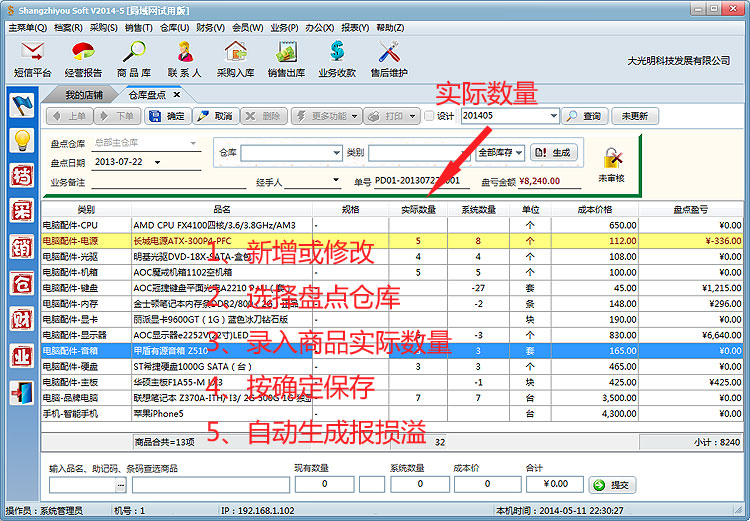Screen dimensions: 750x521
Task: Select the 长城电源ATX-300P4-PFC row
Action: 392,241
